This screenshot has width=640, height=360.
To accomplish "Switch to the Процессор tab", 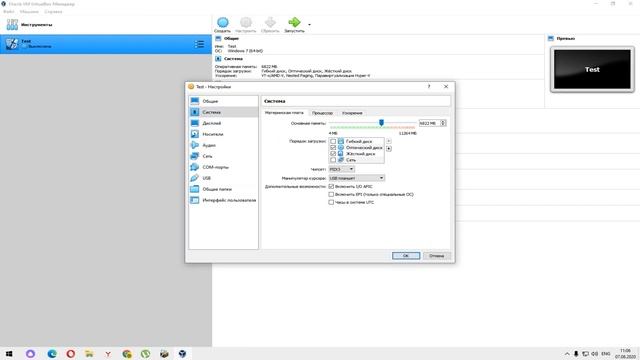I will click(x=322, y=113).
